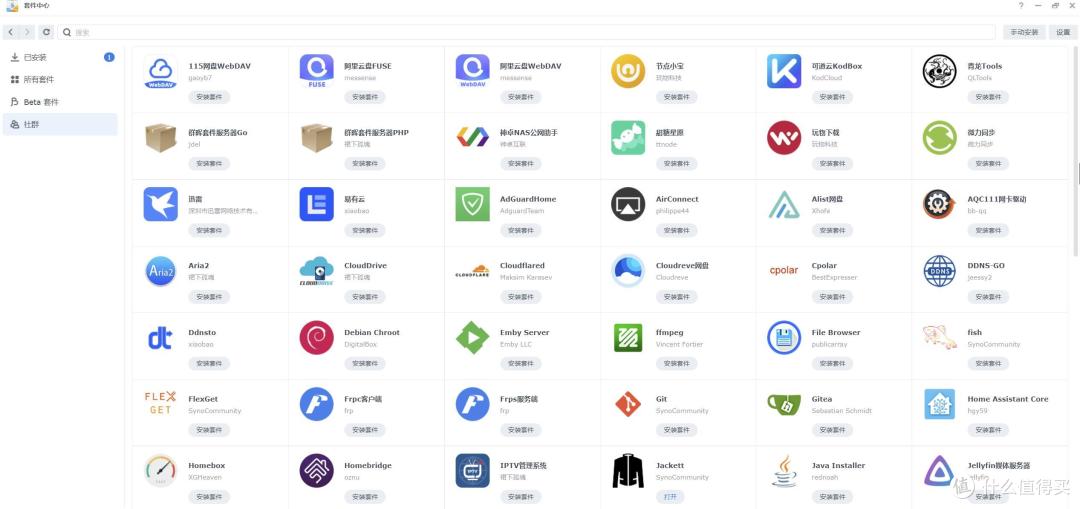The image size is (1080, 509).
Task: Select the AirConnect package icon
Action: tap(628, 205)
